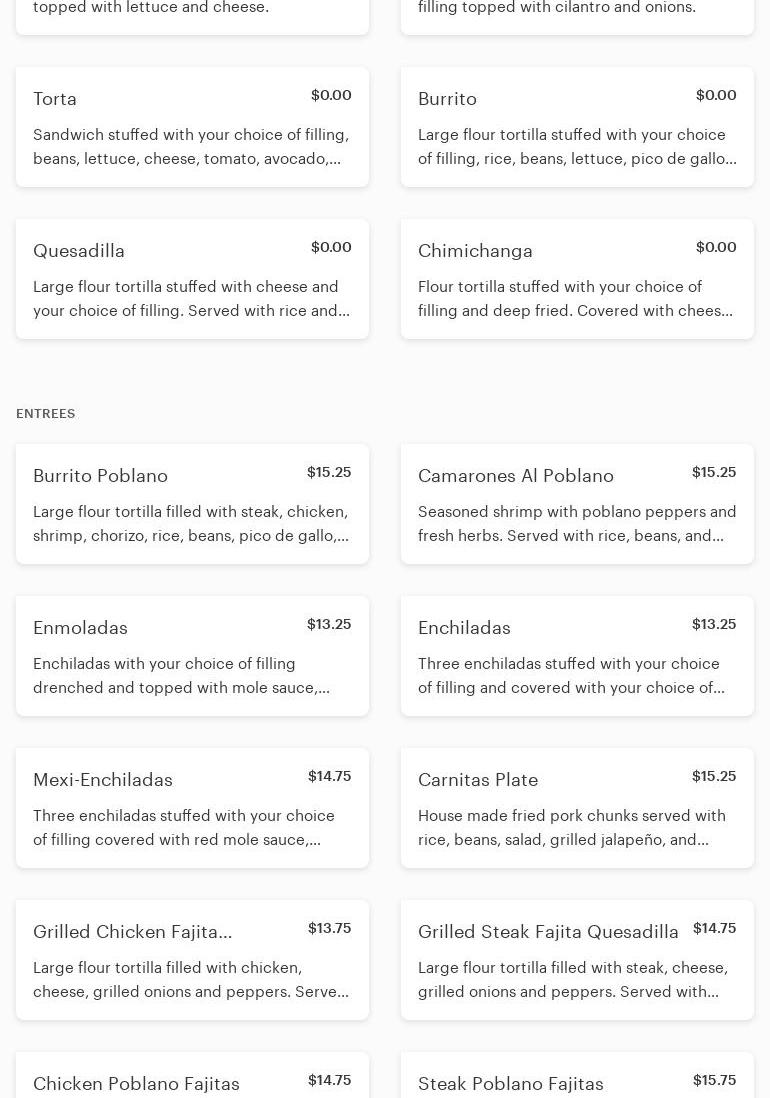Click the $13.75 Grilled Chicken Fajita price
Image resolution: width=770 pixels, height=1098 pixels.
330,928
